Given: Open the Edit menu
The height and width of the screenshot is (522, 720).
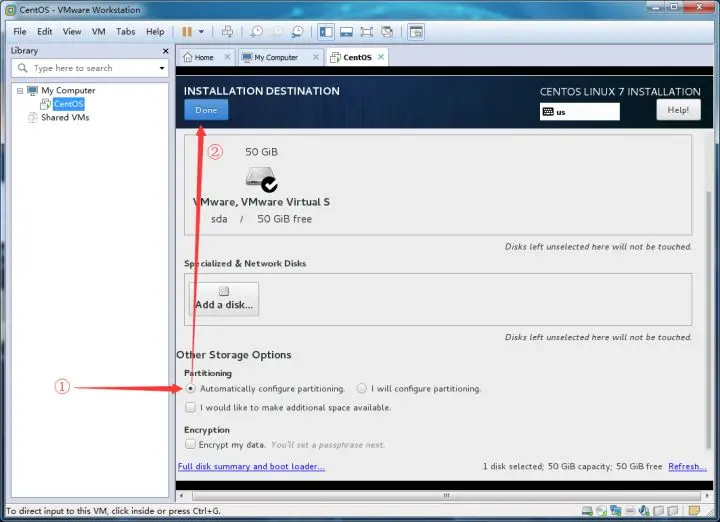Looking at the screenshot, I should pyautogui.click(x=45, y=32).
